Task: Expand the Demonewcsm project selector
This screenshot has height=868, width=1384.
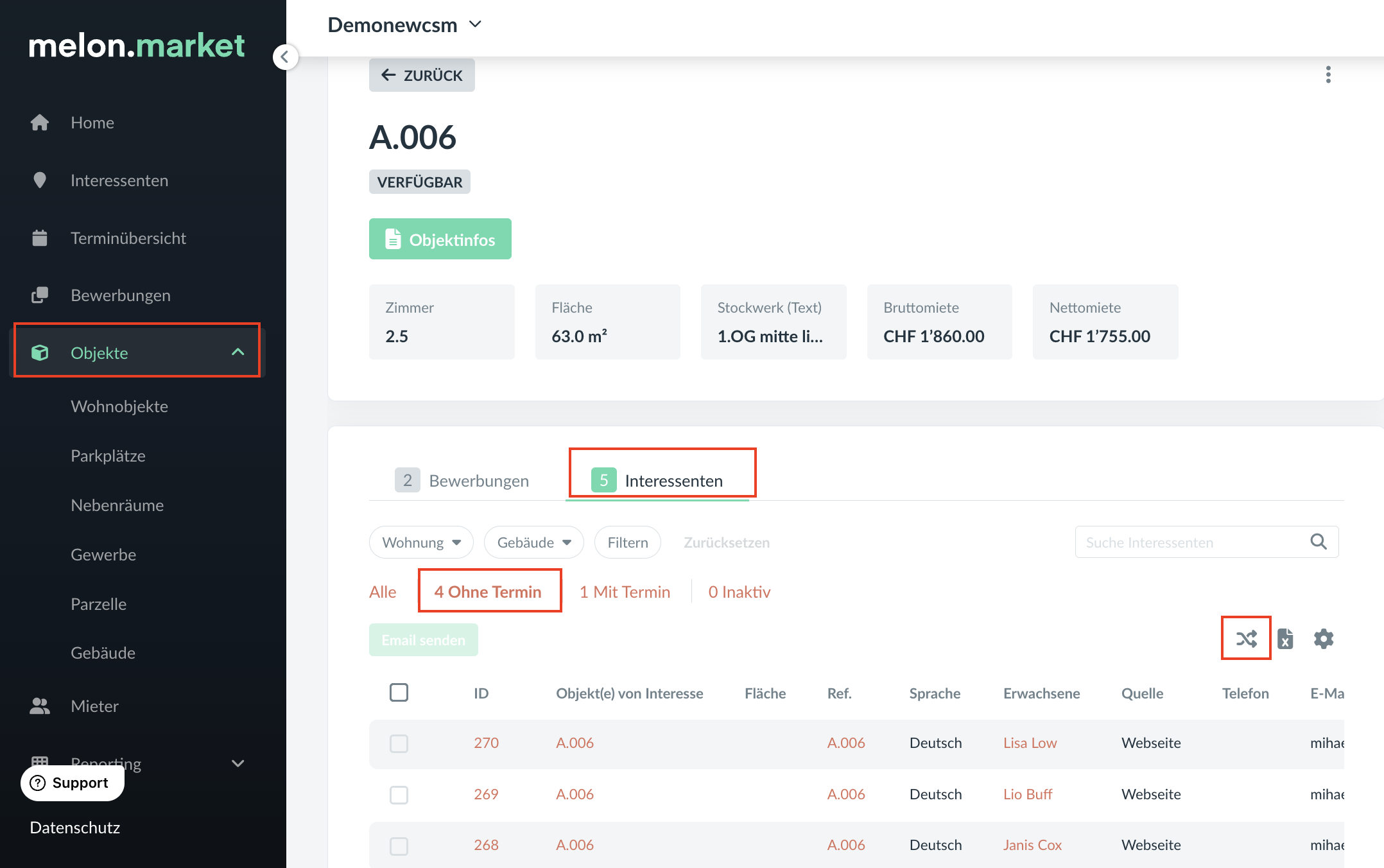Action: pos(404,25)
